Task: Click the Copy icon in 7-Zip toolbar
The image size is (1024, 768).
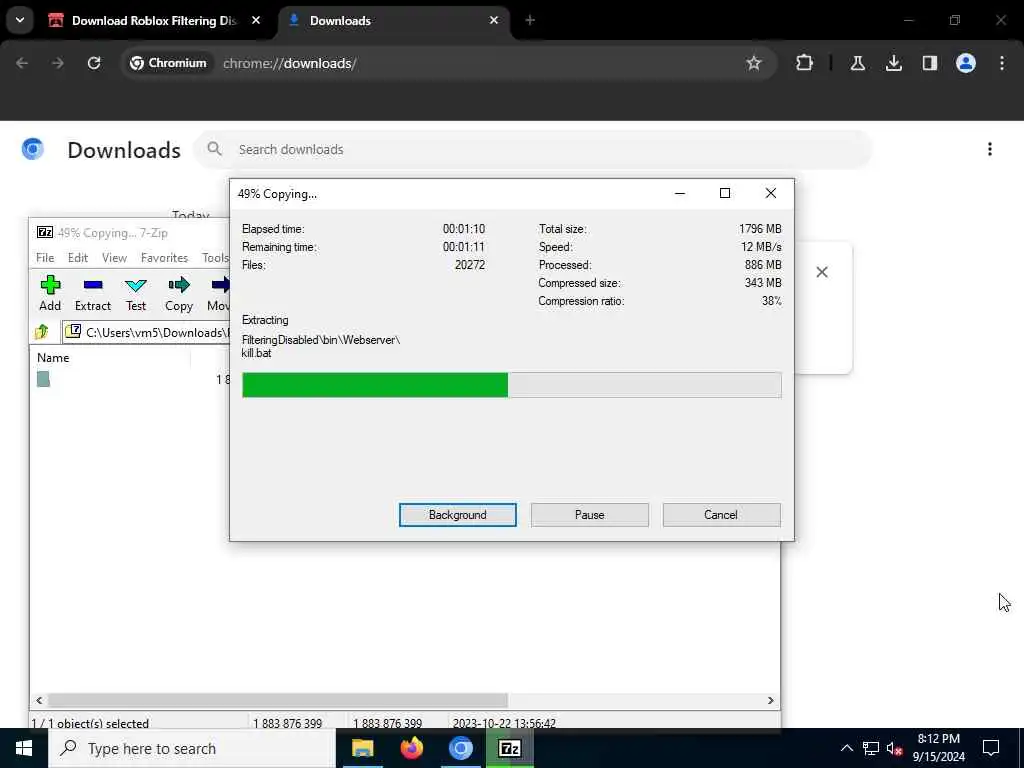Action: [178, 293]
